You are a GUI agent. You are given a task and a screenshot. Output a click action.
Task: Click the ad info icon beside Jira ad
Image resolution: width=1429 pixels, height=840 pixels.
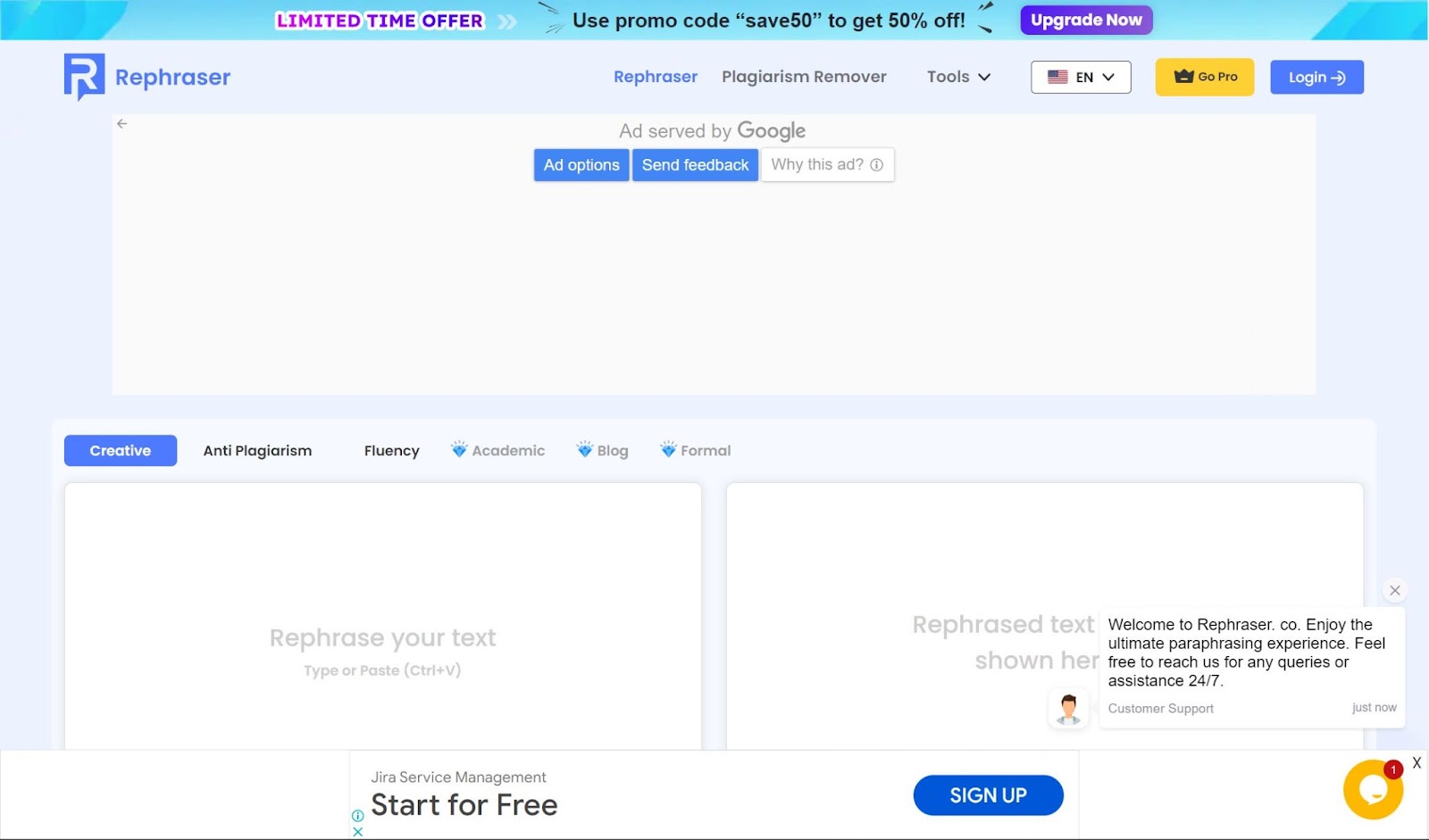[357, 816]
